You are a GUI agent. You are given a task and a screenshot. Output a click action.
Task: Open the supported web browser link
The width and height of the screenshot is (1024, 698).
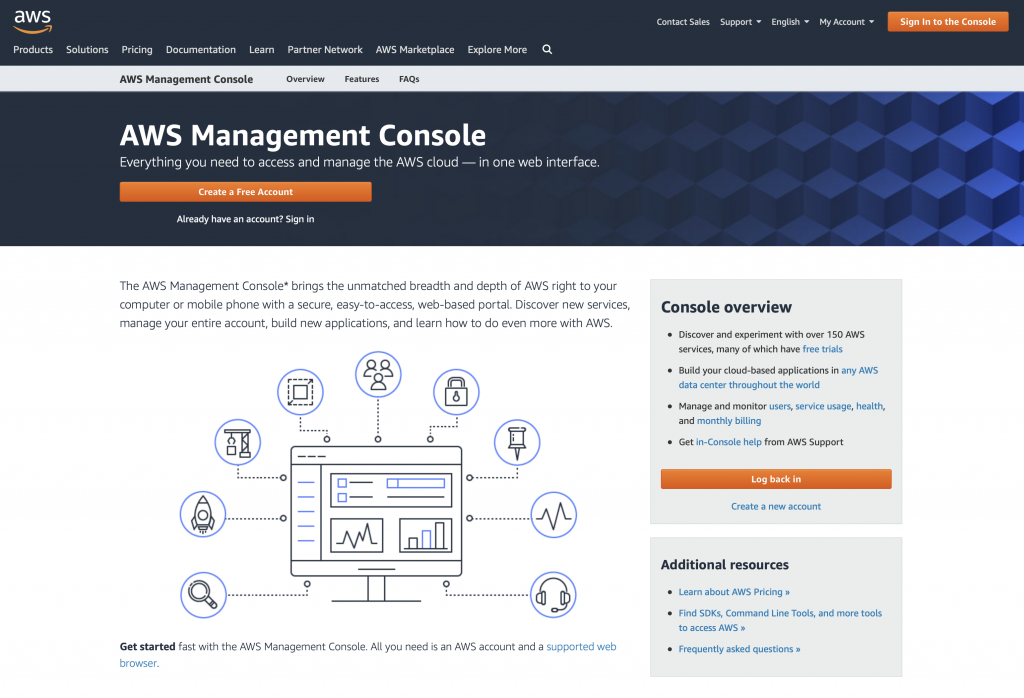pos(581,646)
